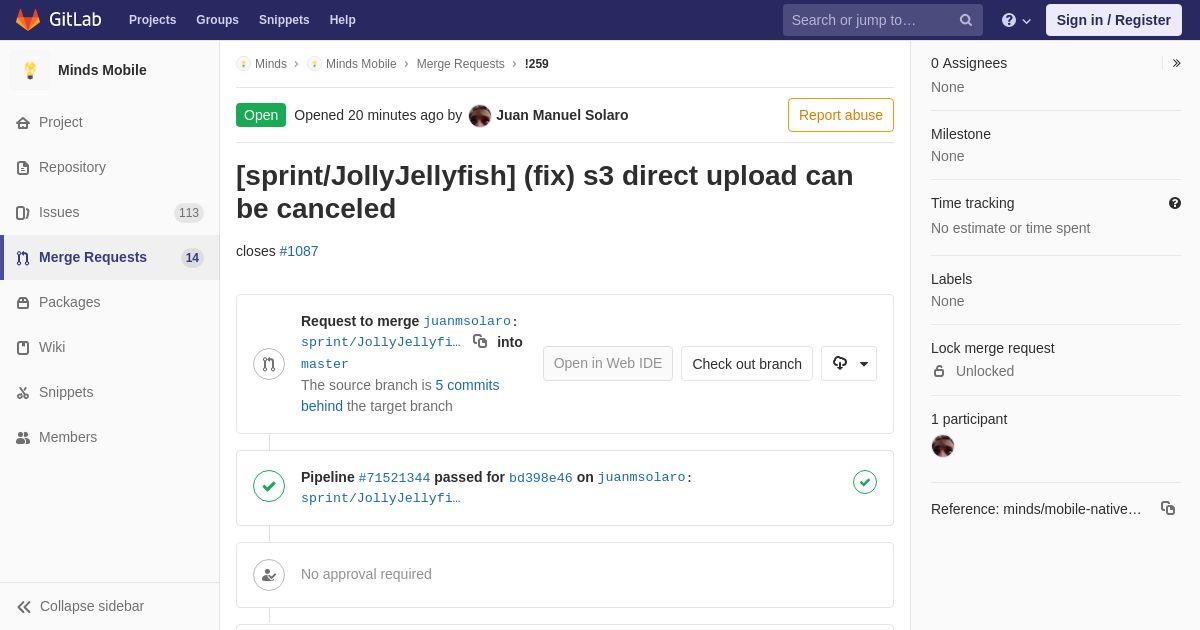Click the Open in Web IDE button

[608, 364]
